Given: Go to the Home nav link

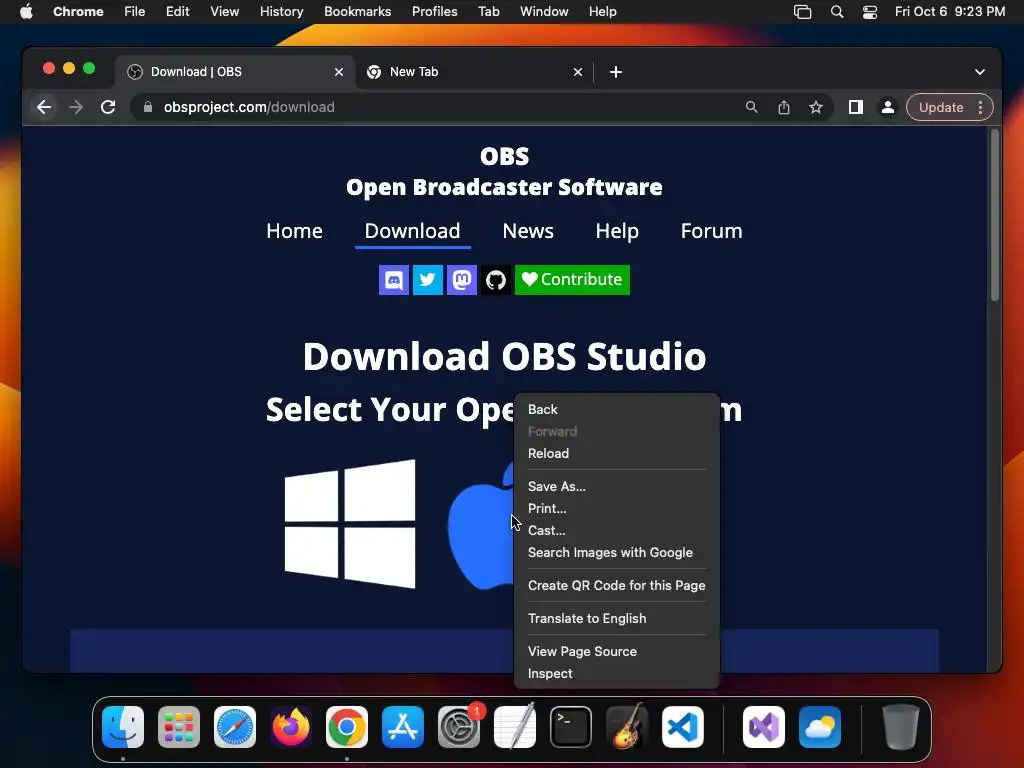Looking at the screenshot, I should (295, 231).
